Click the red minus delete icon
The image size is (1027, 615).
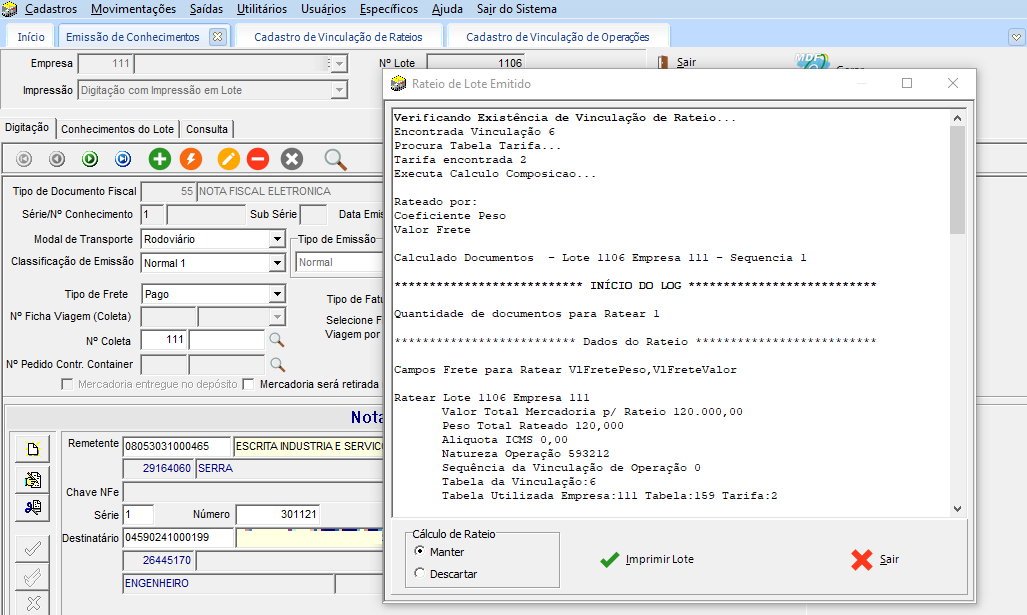click(258, 158)
